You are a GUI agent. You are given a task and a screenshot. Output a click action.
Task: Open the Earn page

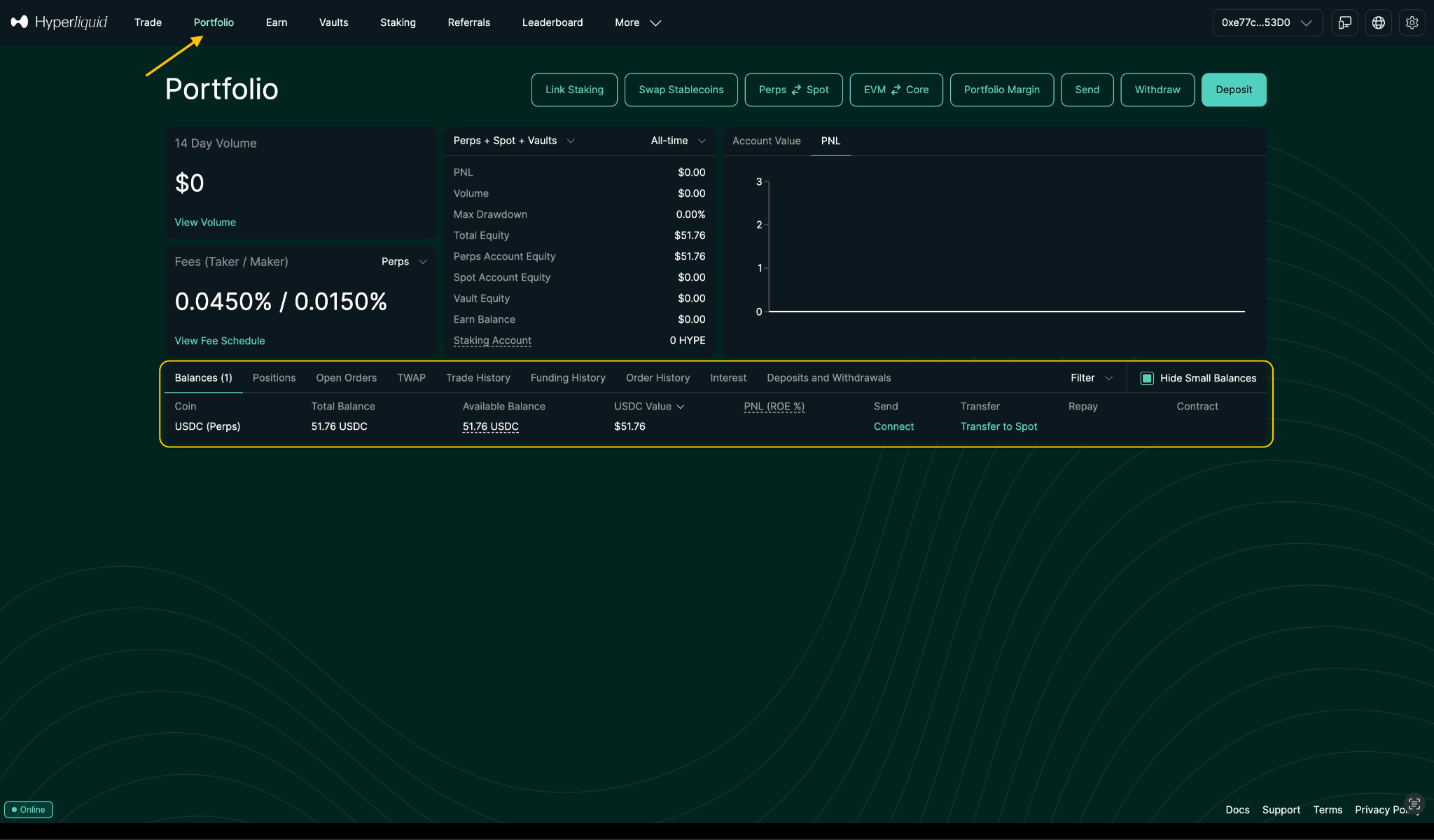pyautogui.click(x=277, y=22)
